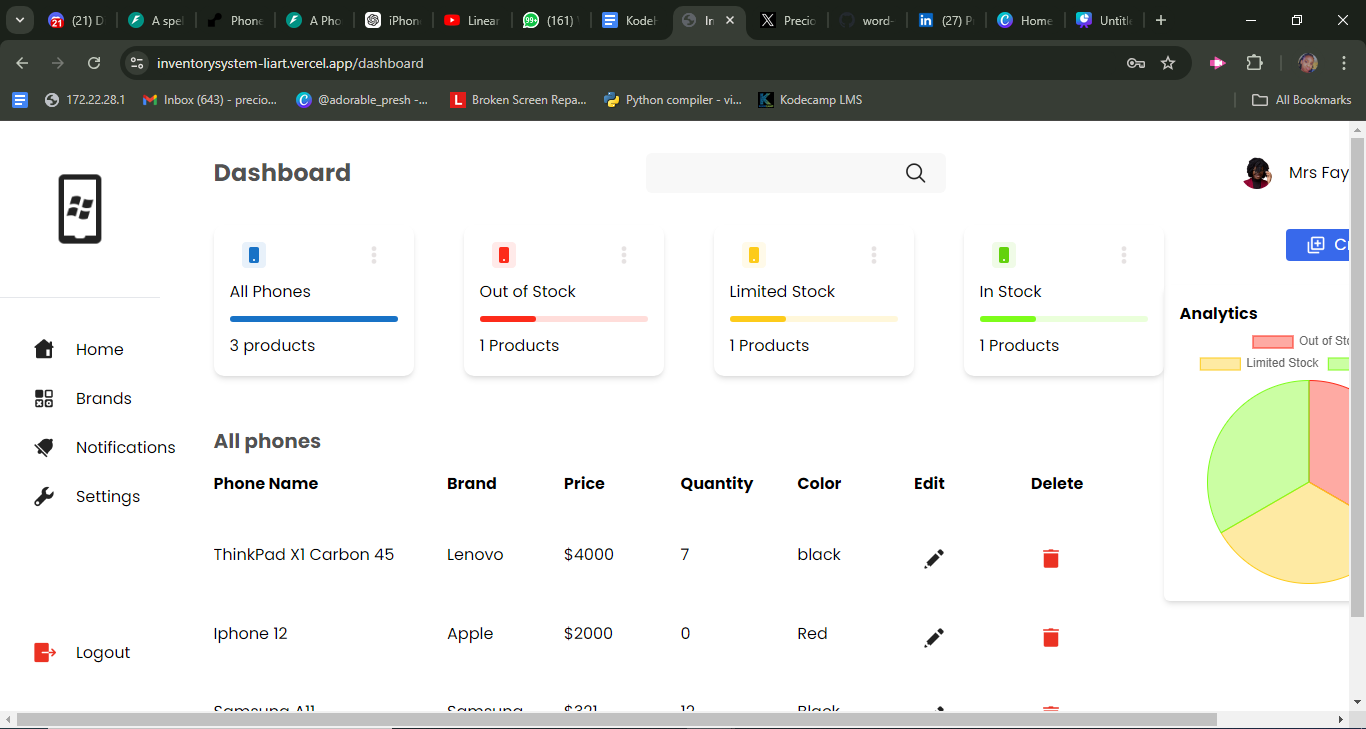The width and height of the screenshot is (1366, 729).
Task: Open Notifications from the sidebar
Action: pyautogui.click(x=125, y=447)
